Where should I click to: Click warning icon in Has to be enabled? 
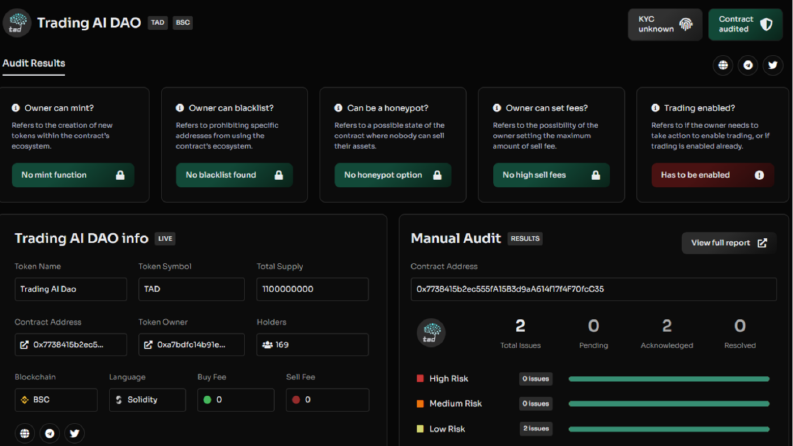point(759,175)
